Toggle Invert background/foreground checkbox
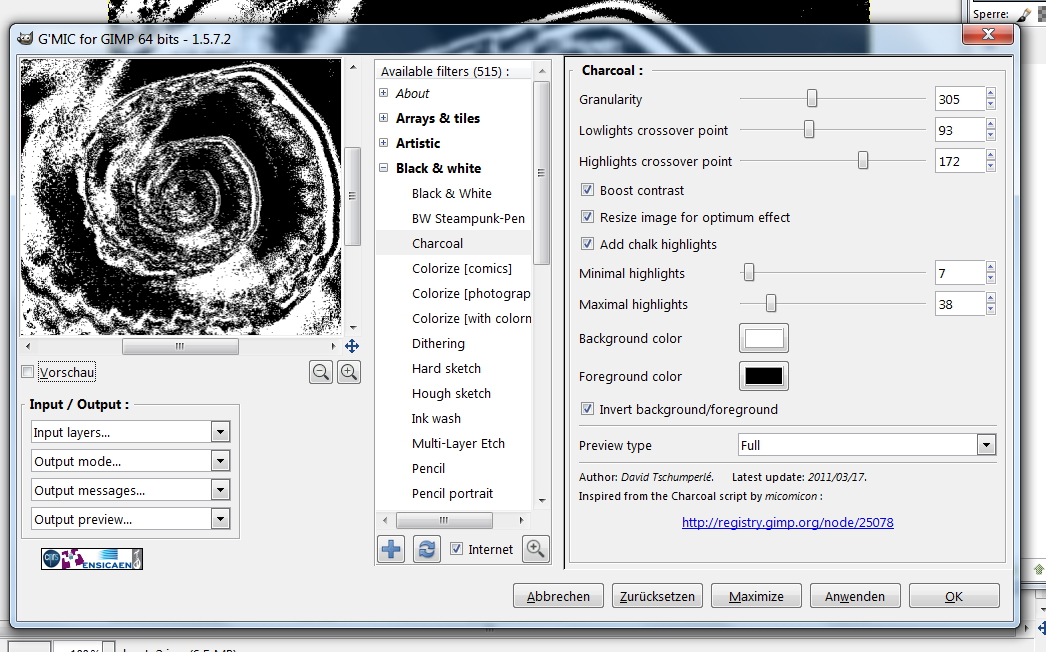The width and height of the screenshot is (1046, 652). [588, 409]
